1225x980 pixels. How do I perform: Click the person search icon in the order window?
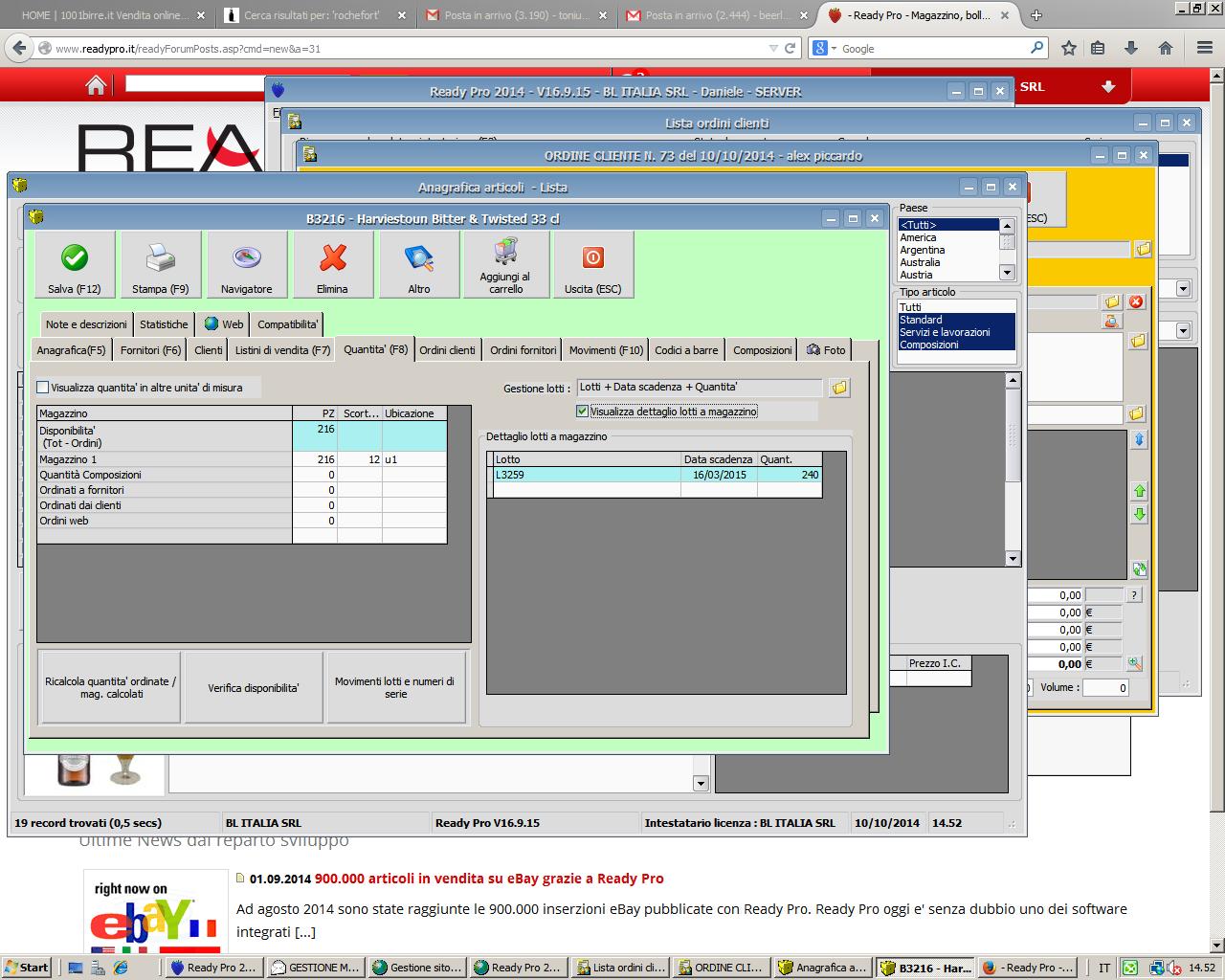1111,322
